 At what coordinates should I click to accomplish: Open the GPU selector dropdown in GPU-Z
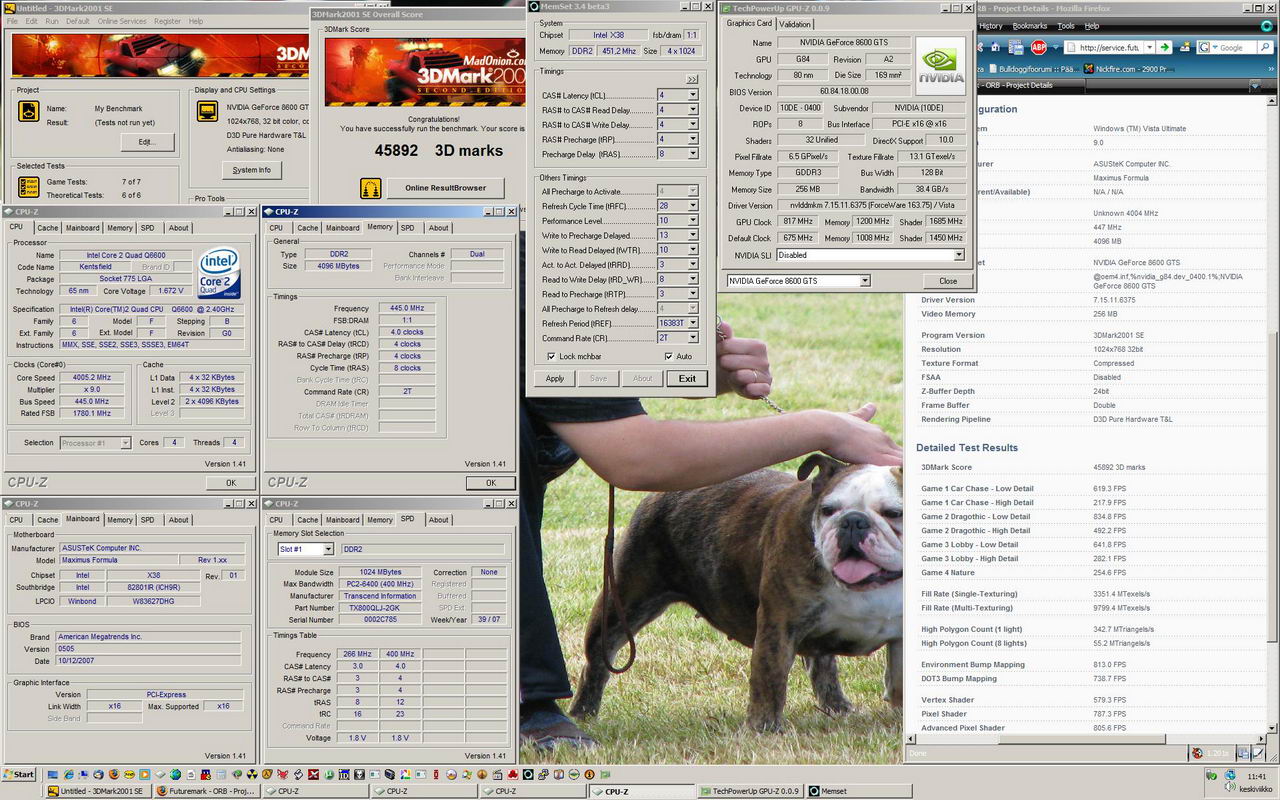point(865,281)
